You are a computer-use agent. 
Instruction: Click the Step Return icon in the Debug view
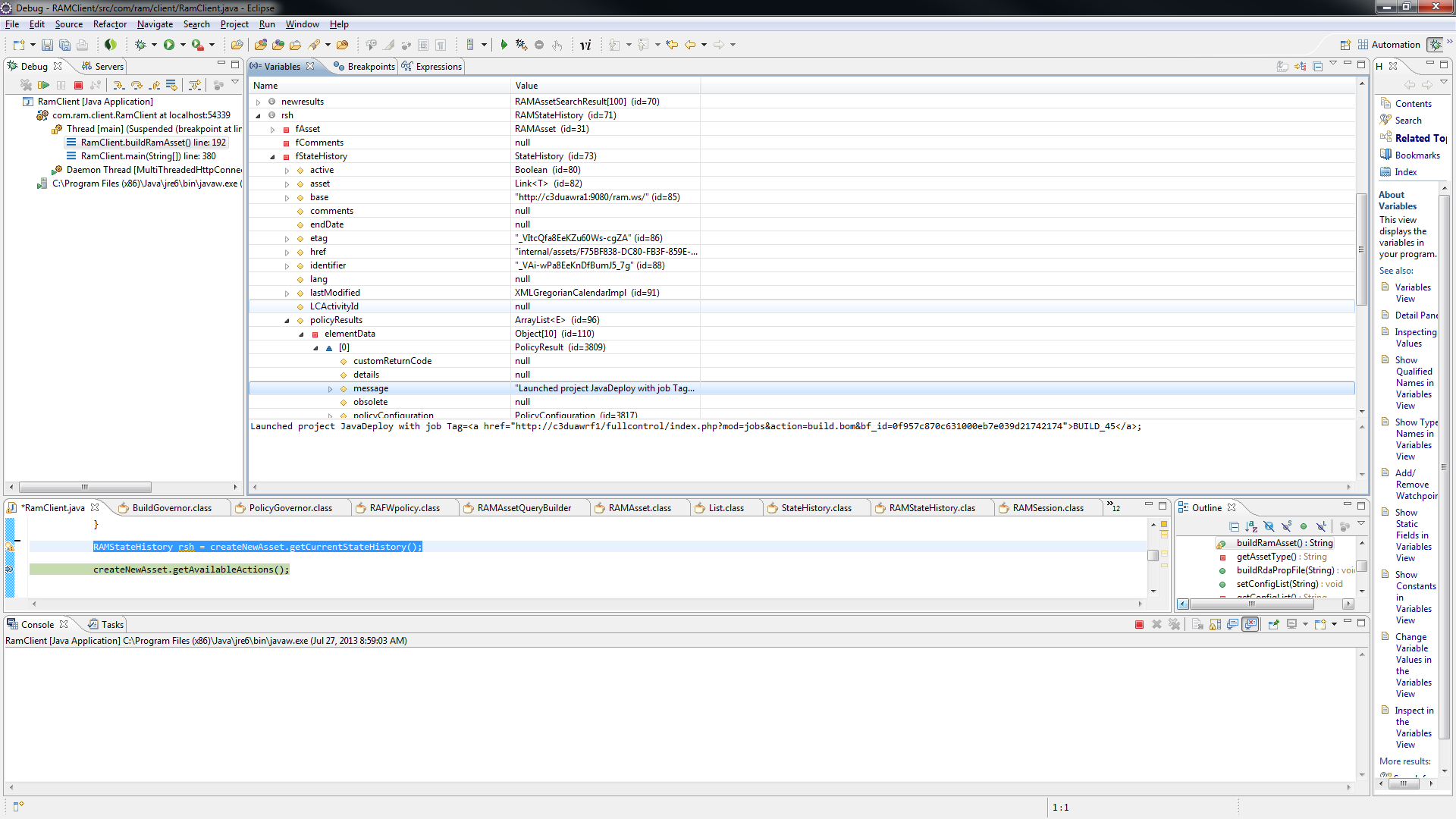point(155,86)
